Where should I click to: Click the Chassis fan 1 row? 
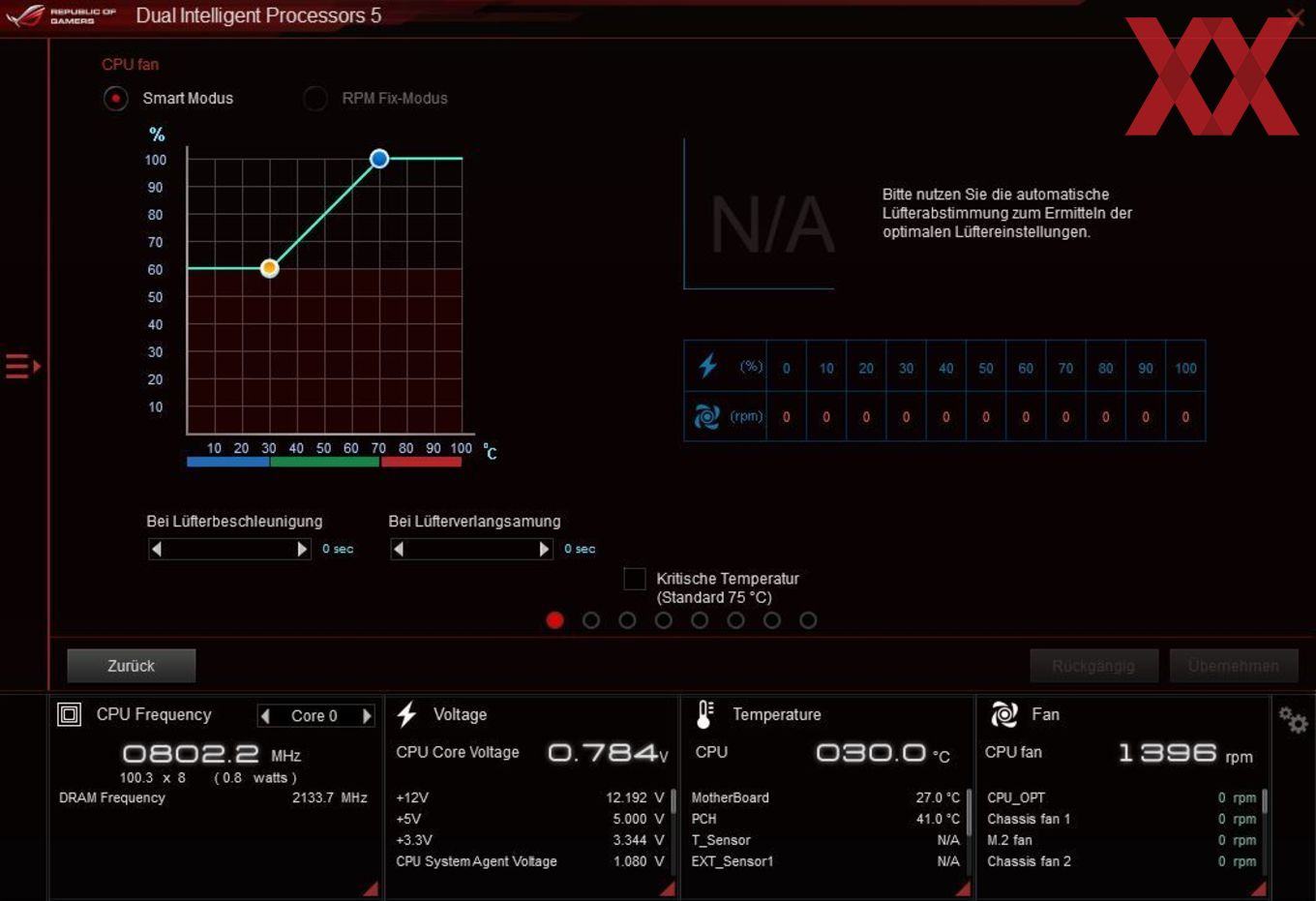1122,819
